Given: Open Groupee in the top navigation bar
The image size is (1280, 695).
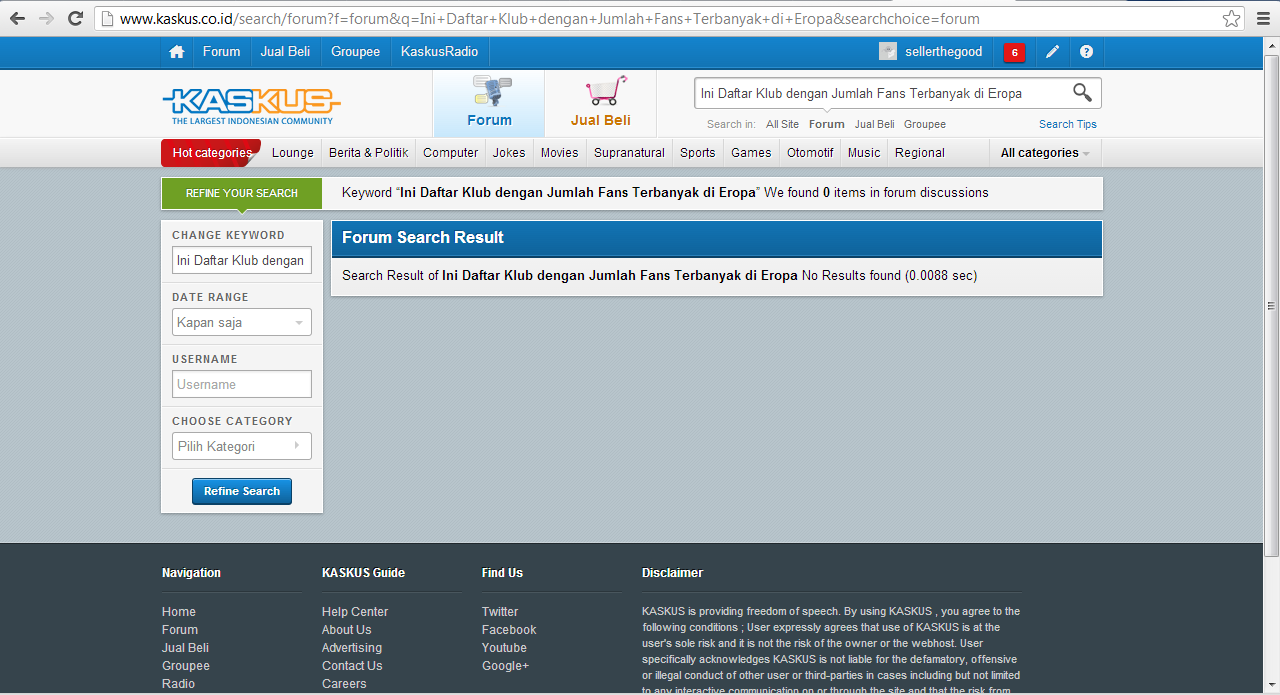Looking at the screenshot, I should pos(356,52).
